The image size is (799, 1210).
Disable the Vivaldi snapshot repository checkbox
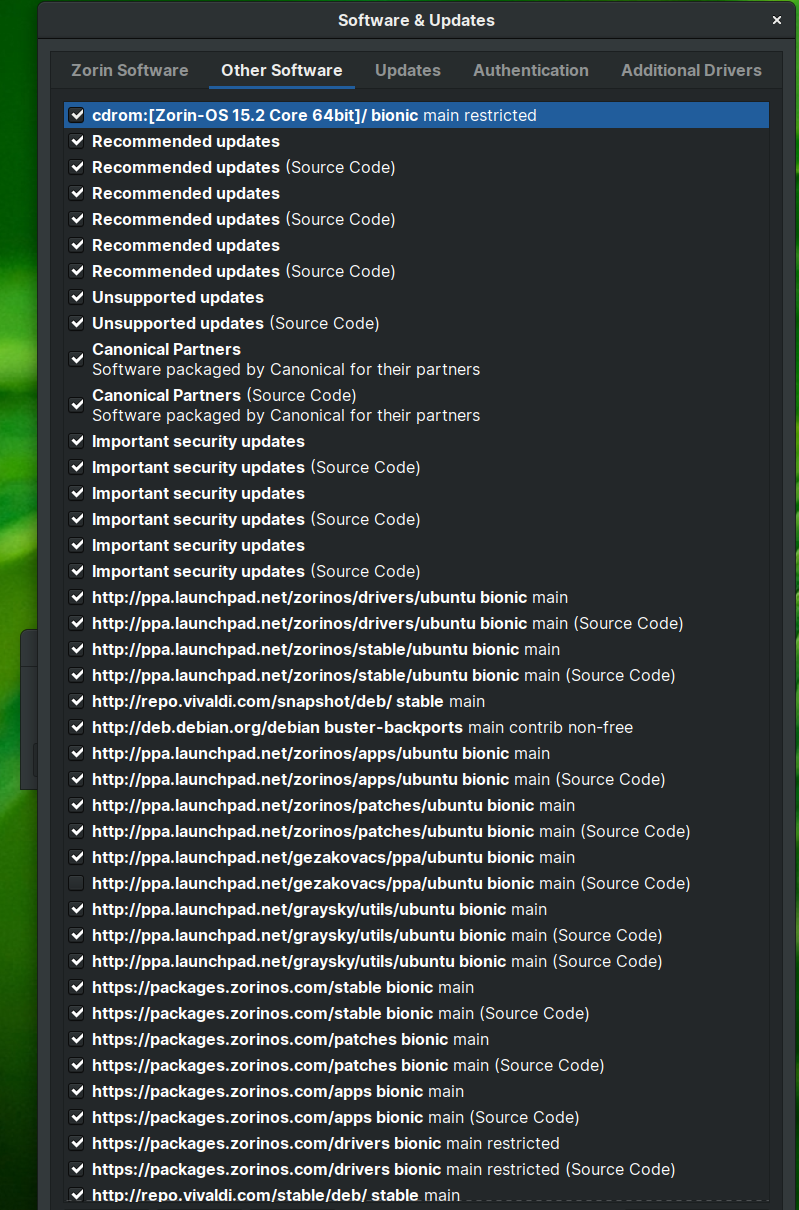77,701
